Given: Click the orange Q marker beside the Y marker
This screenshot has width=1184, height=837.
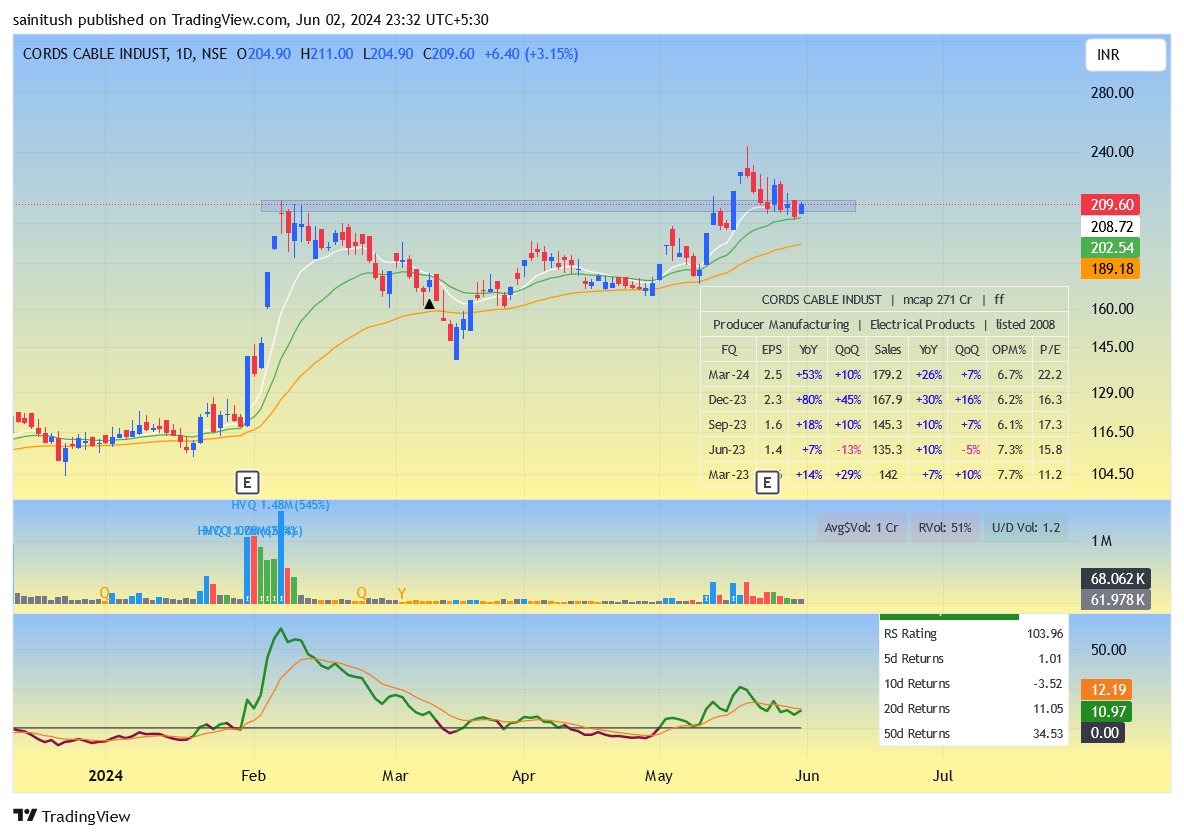Looking at the screenshot, I should (362, 593).
